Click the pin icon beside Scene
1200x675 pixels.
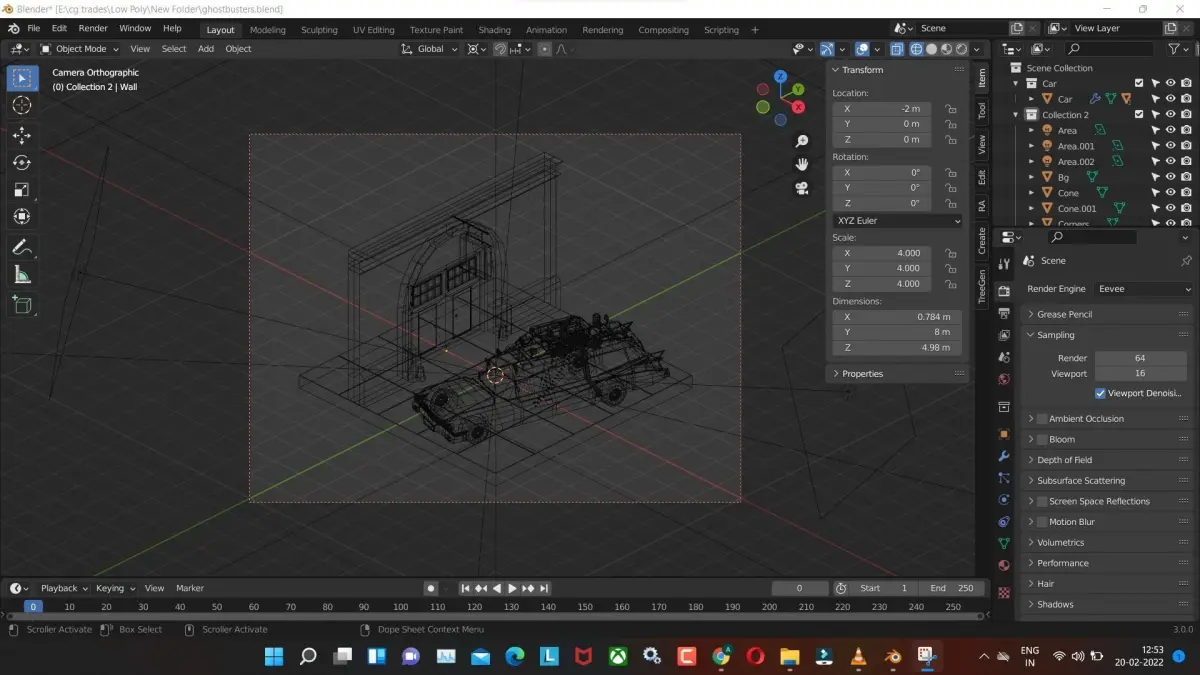tap(1186, 261)
